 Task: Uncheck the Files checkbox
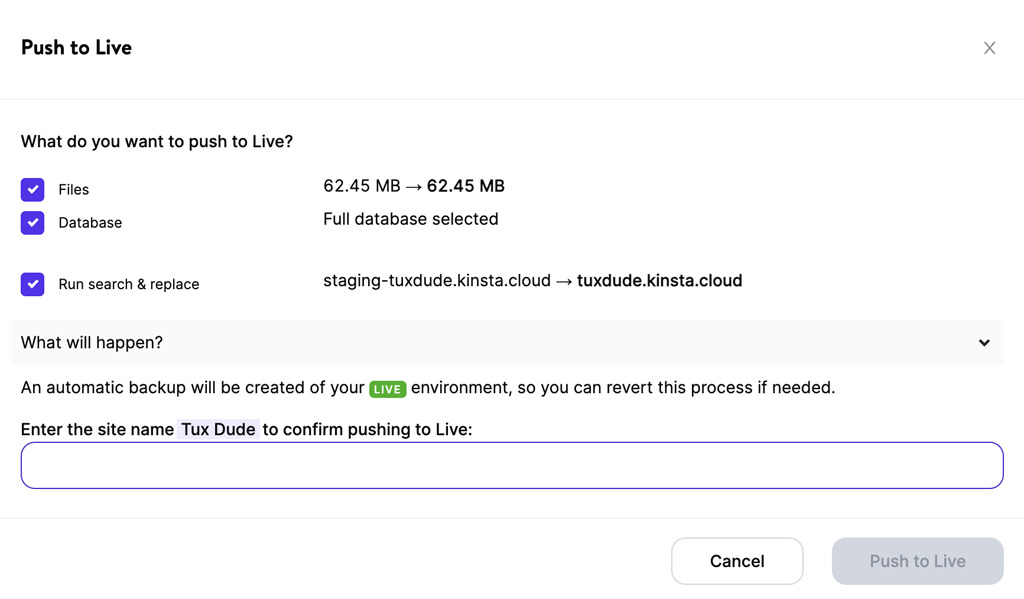[33, 189]
